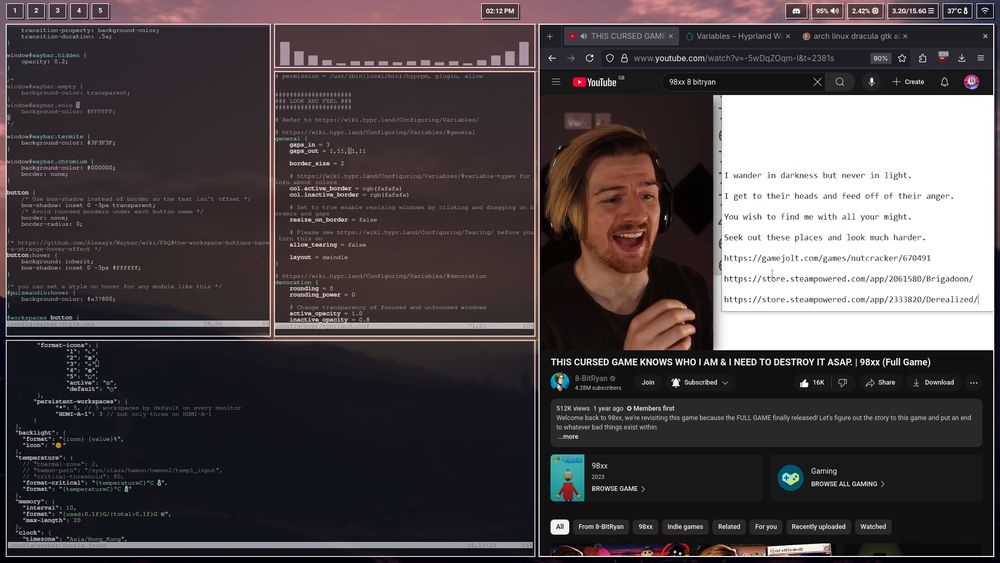Open the YouTube account avatar menu
This screenshot has height=563, width=1000.
pos(971,82)
